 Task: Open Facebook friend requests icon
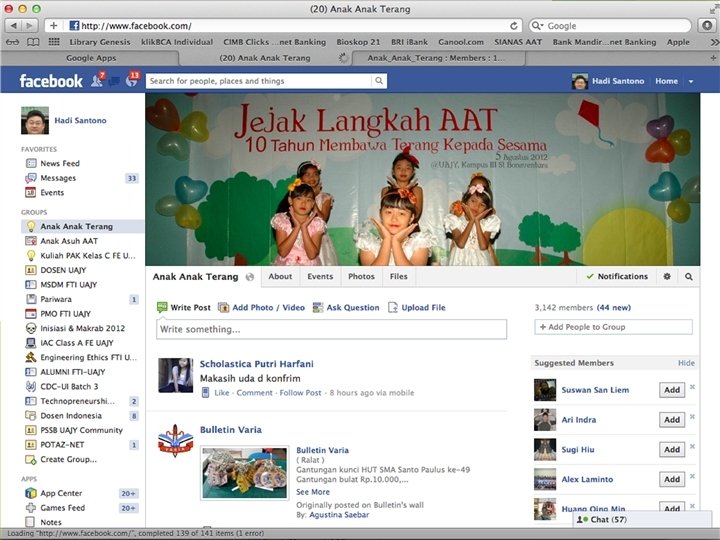tap(97, 80)
